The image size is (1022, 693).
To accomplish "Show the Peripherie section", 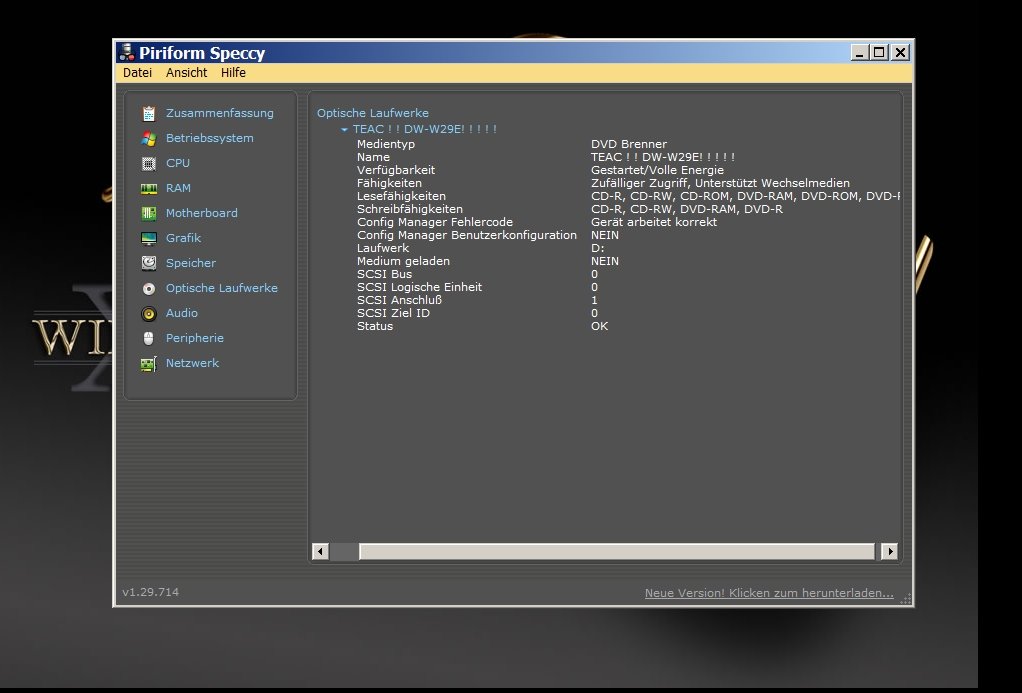I will click(194, 338).
